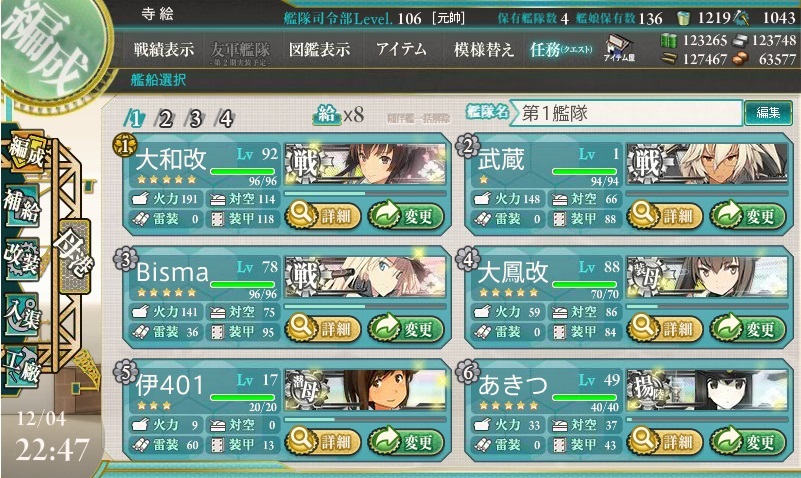801x478 pixels.
Task: Click the 給 x8 supply icon
Action: [x=338, y=114]
